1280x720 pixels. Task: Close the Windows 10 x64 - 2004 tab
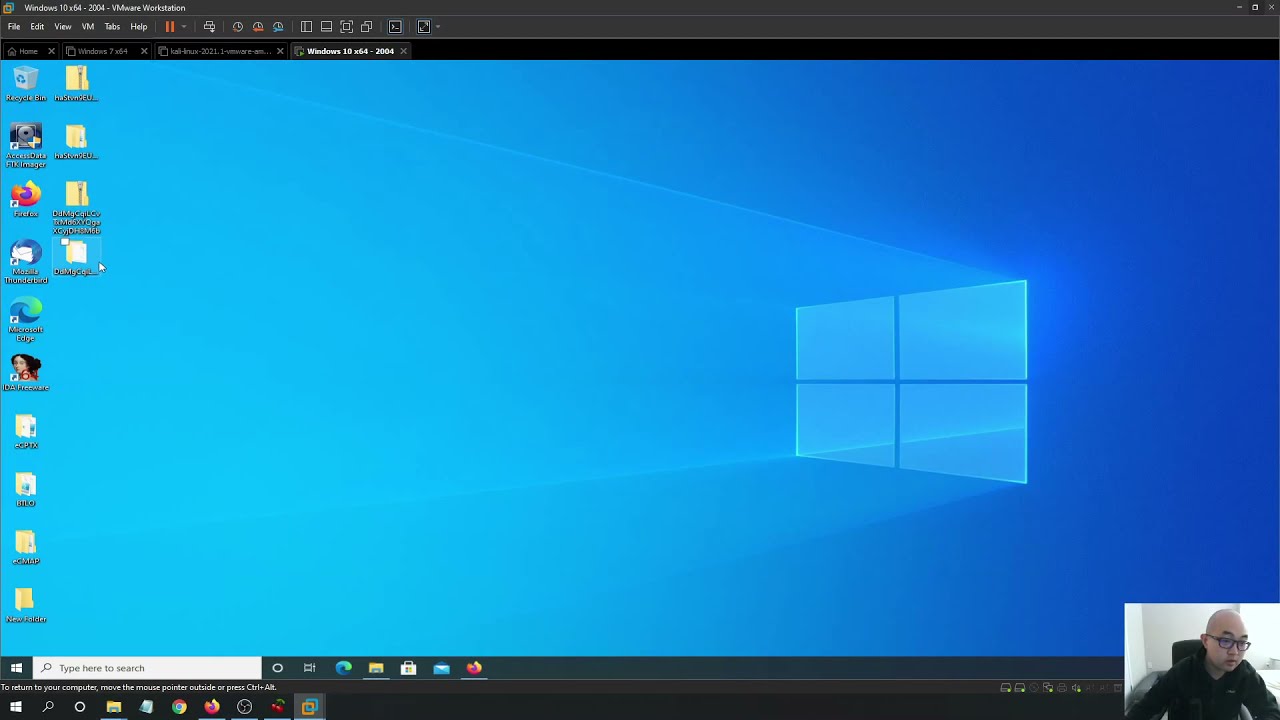pyautogui.click(x=403, y=51)
